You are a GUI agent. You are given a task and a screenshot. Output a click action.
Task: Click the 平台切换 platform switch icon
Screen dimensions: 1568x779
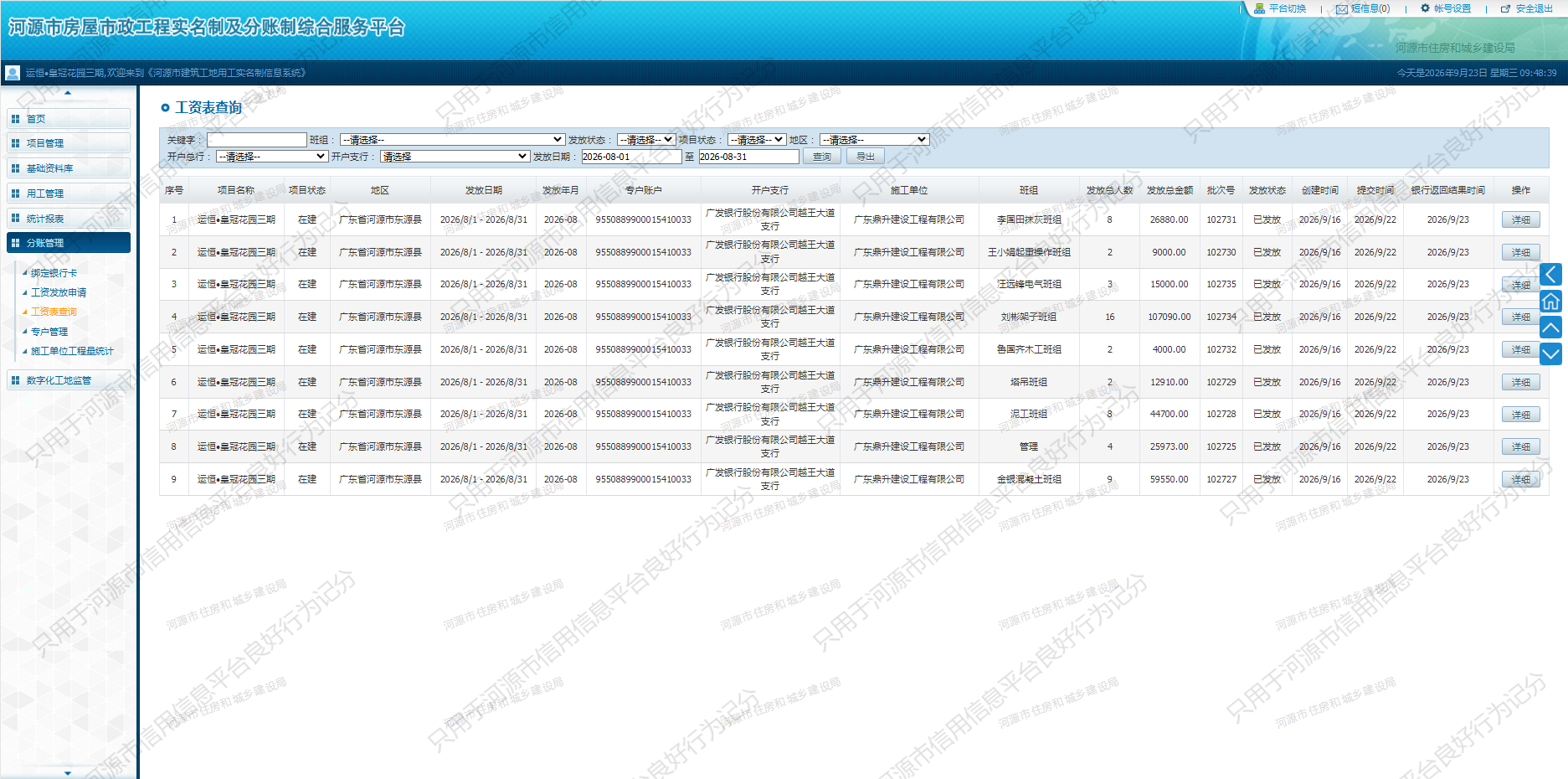pos(1259,8)
